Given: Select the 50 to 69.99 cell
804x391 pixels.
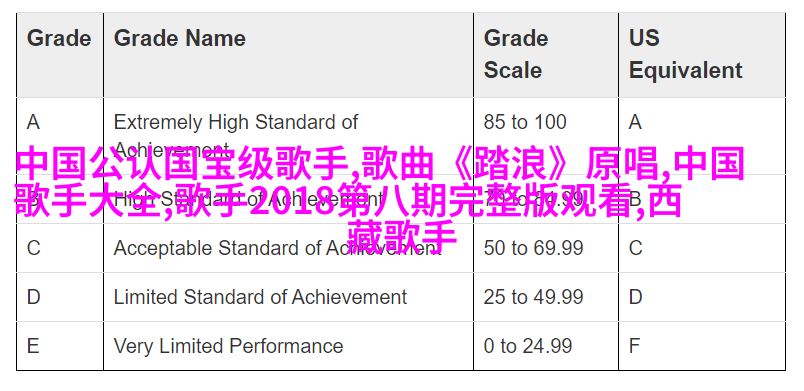Looking at the screenshot, I should coord(546,248).
